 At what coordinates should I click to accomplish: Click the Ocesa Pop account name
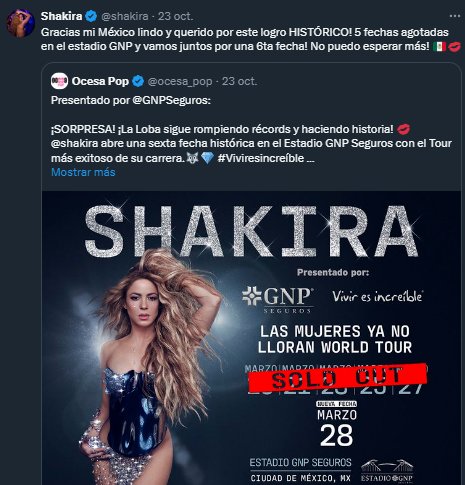pos(100,81)
